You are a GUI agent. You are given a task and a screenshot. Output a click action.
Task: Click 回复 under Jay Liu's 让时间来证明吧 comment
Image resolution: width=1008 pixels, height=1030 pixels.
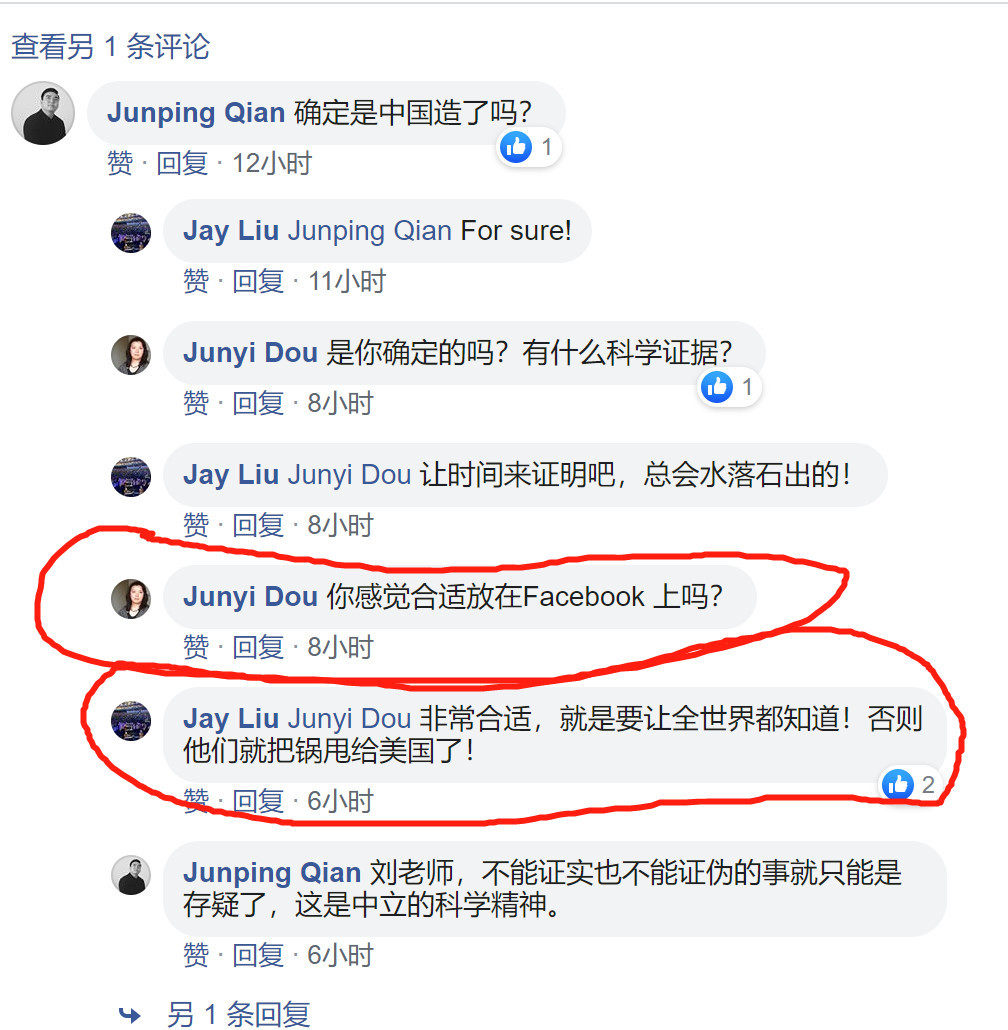(x=258, y=525)
